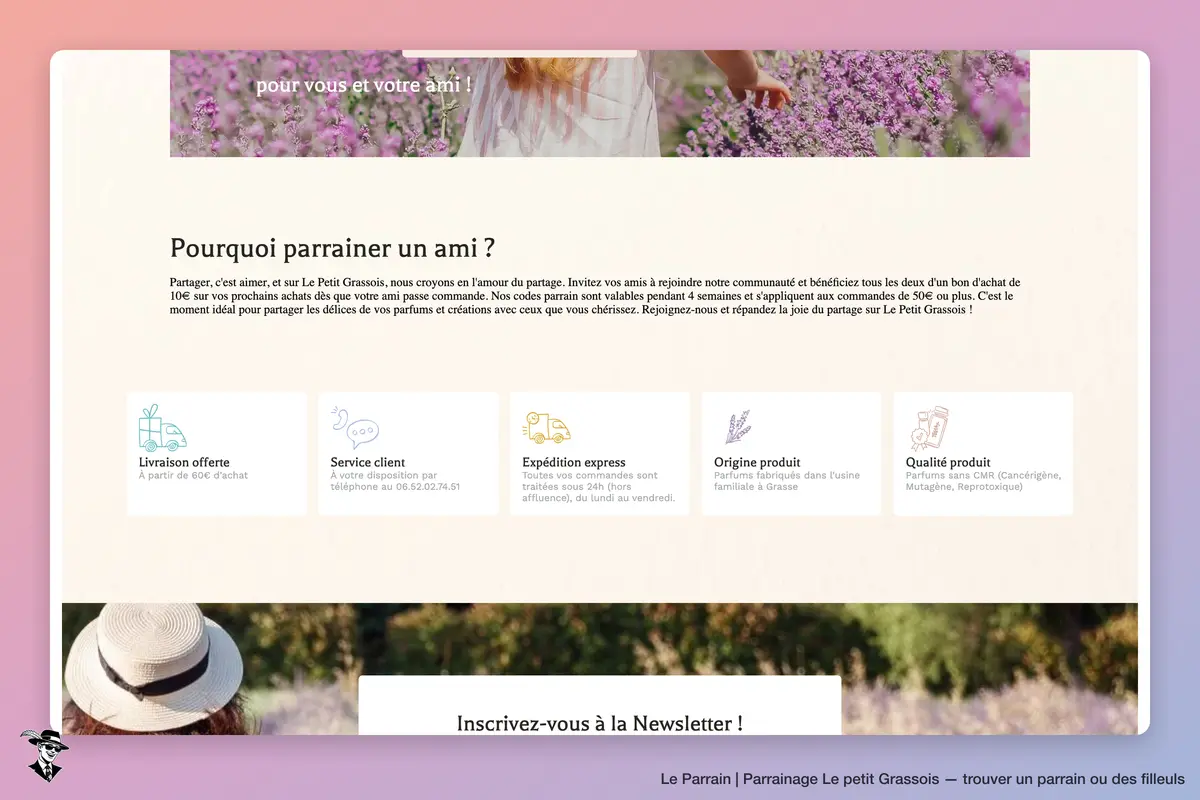
Task: Click the gift delivery truck icon
Action: 163,428
